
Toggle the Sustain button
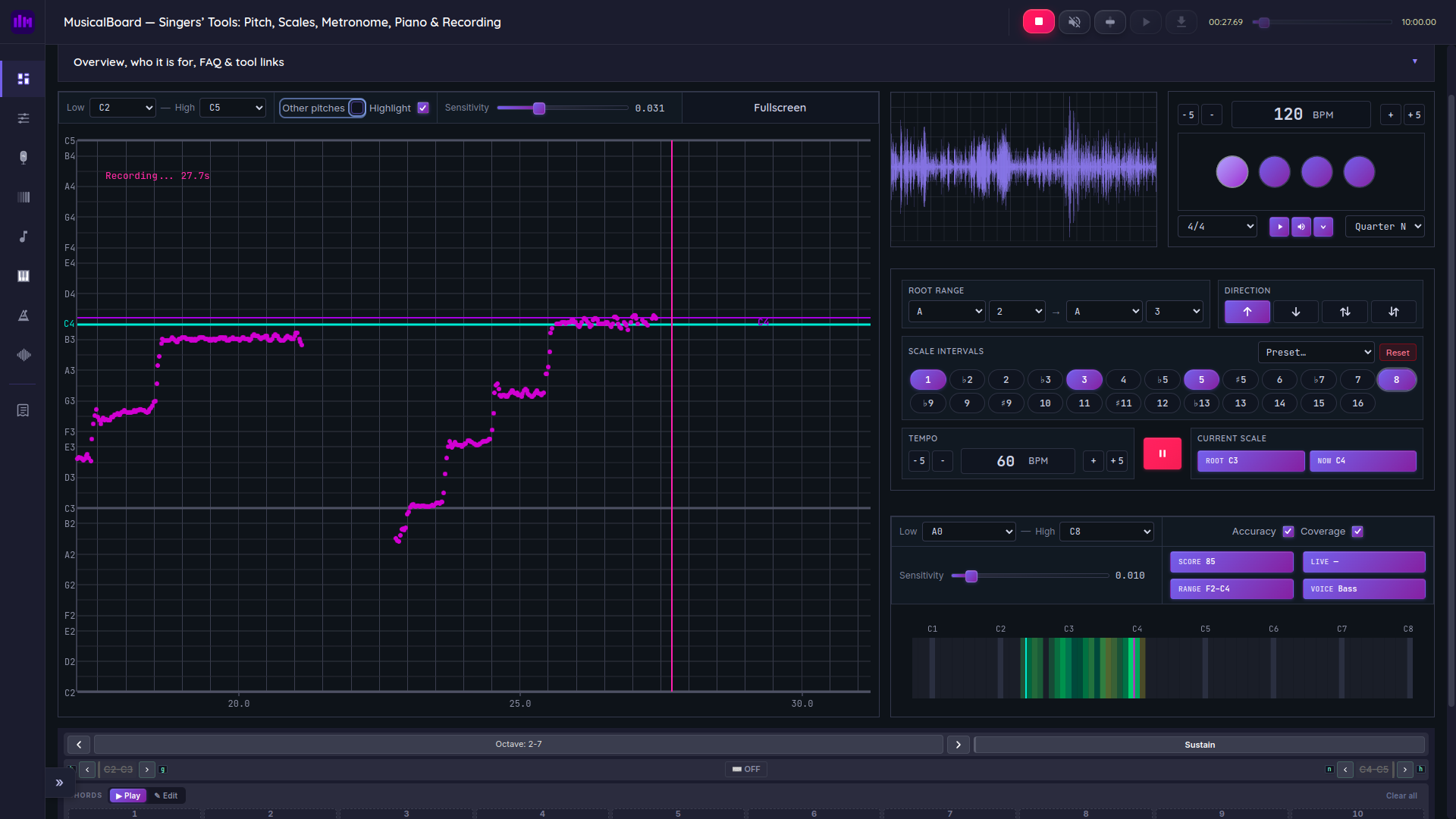point(1199,745)
